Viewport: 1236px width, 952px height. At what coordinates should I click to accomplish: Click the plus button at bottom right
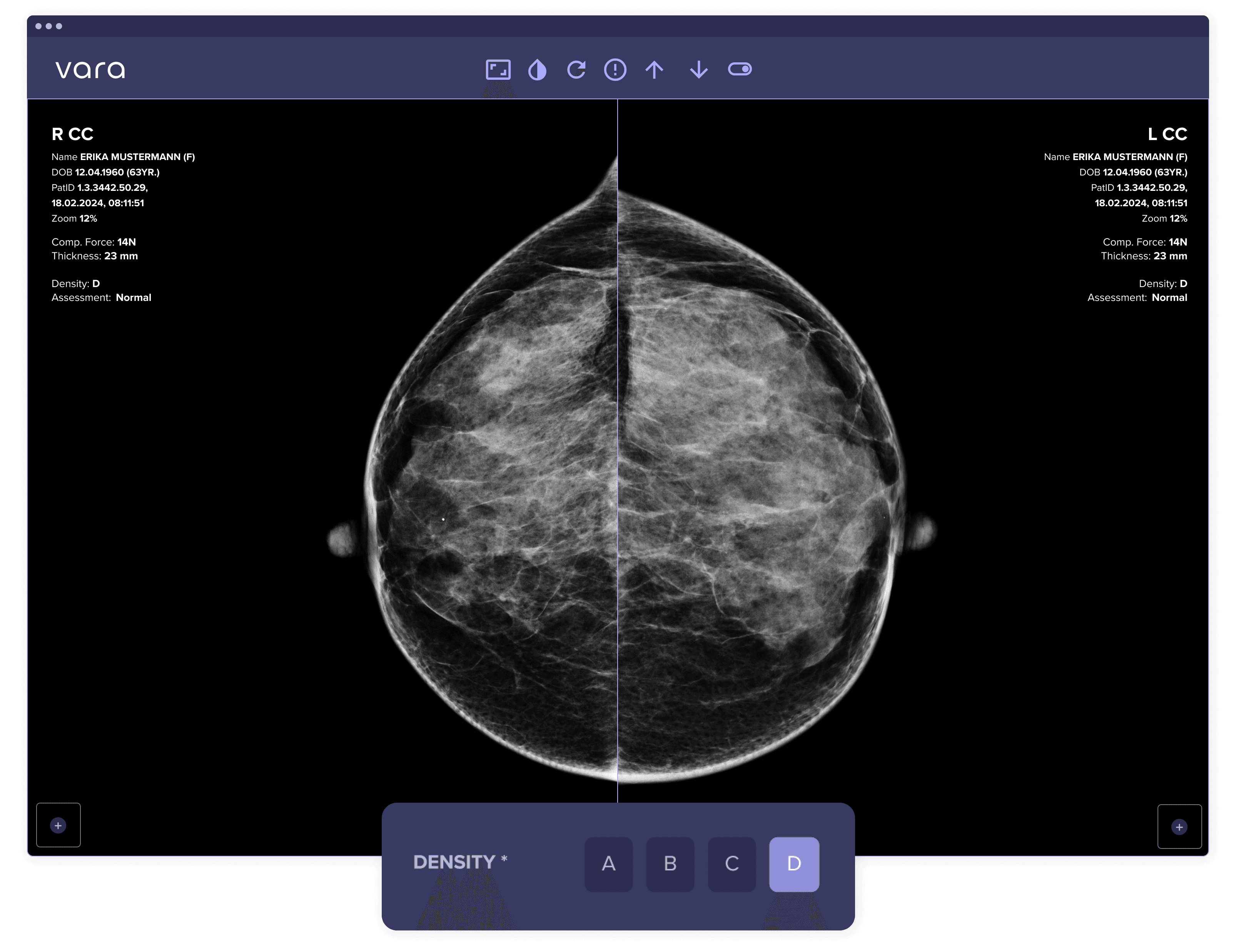1179,827
